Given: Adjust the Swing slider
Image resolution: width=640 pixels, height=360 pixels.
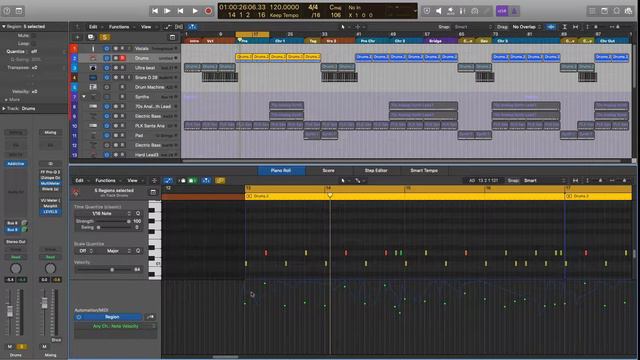Looking at the screenshot, I should [113, 227].
